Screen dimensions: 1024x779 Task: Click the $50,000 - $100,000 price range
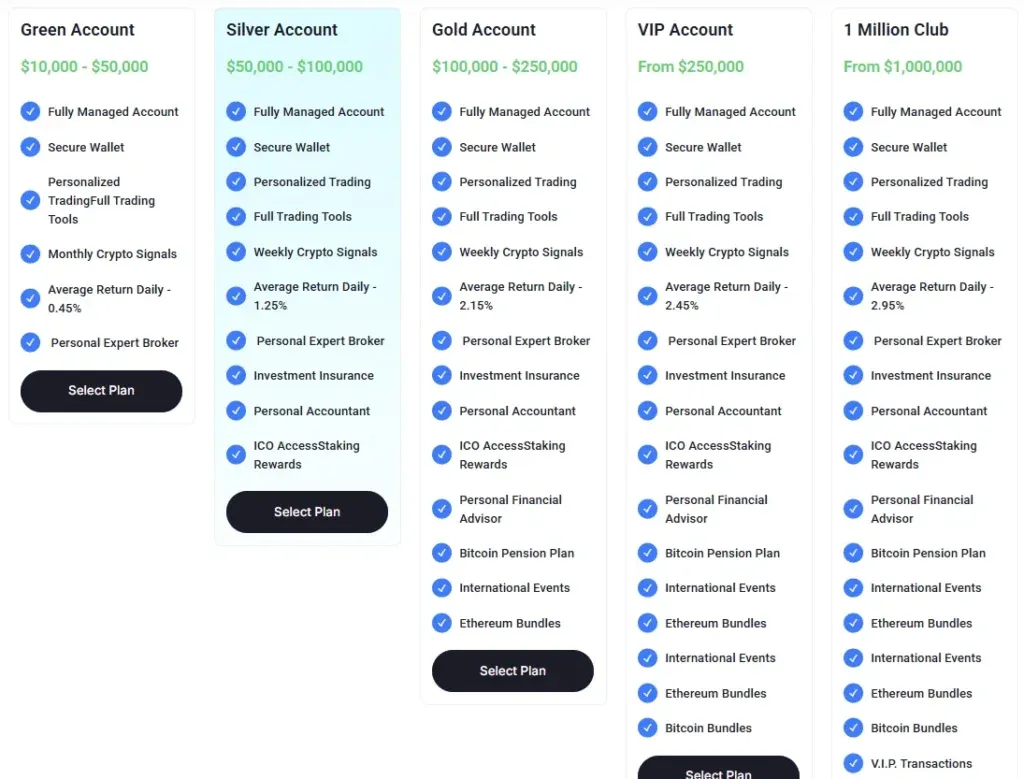(x=294, y=67)
